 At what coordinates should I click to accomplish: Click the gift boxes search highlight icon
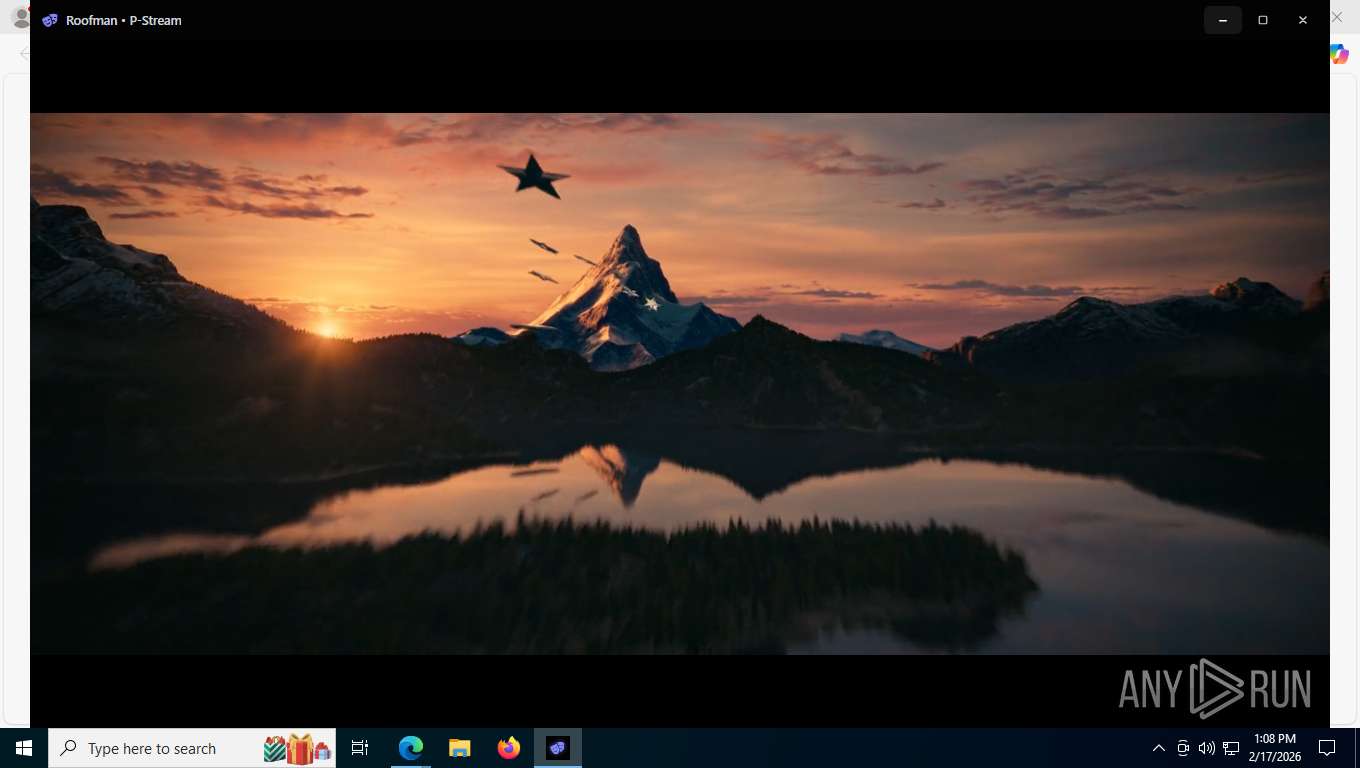(x=297, y=748)
